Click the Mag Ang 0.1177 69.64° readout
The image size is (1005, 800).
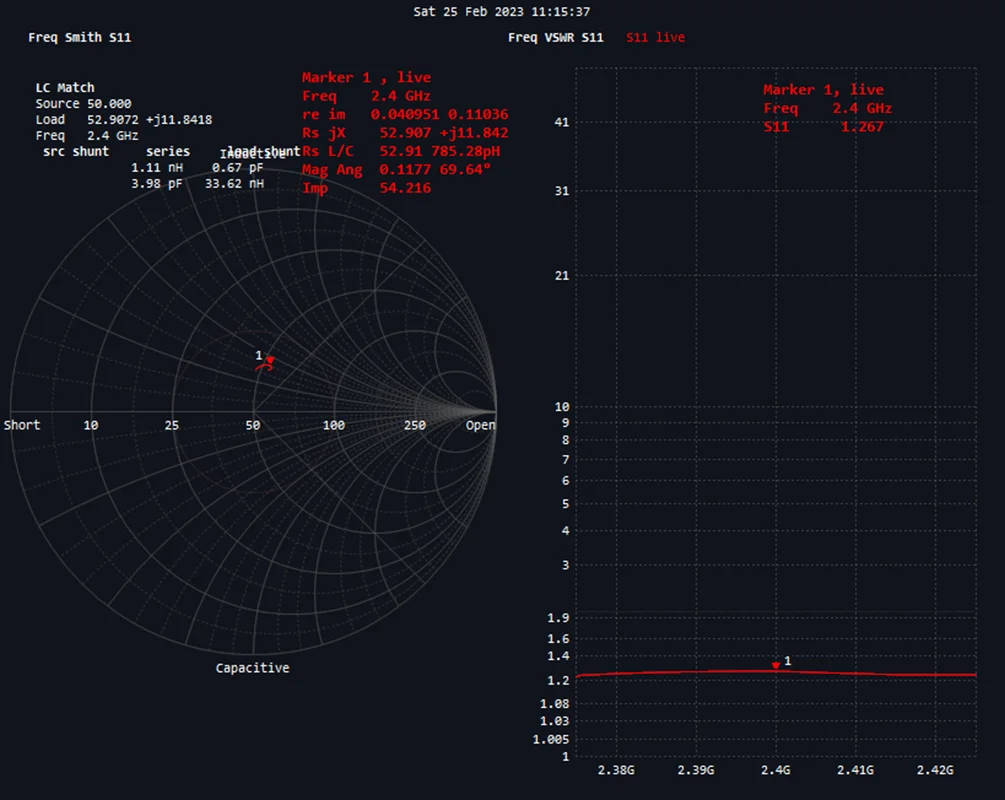397,169
